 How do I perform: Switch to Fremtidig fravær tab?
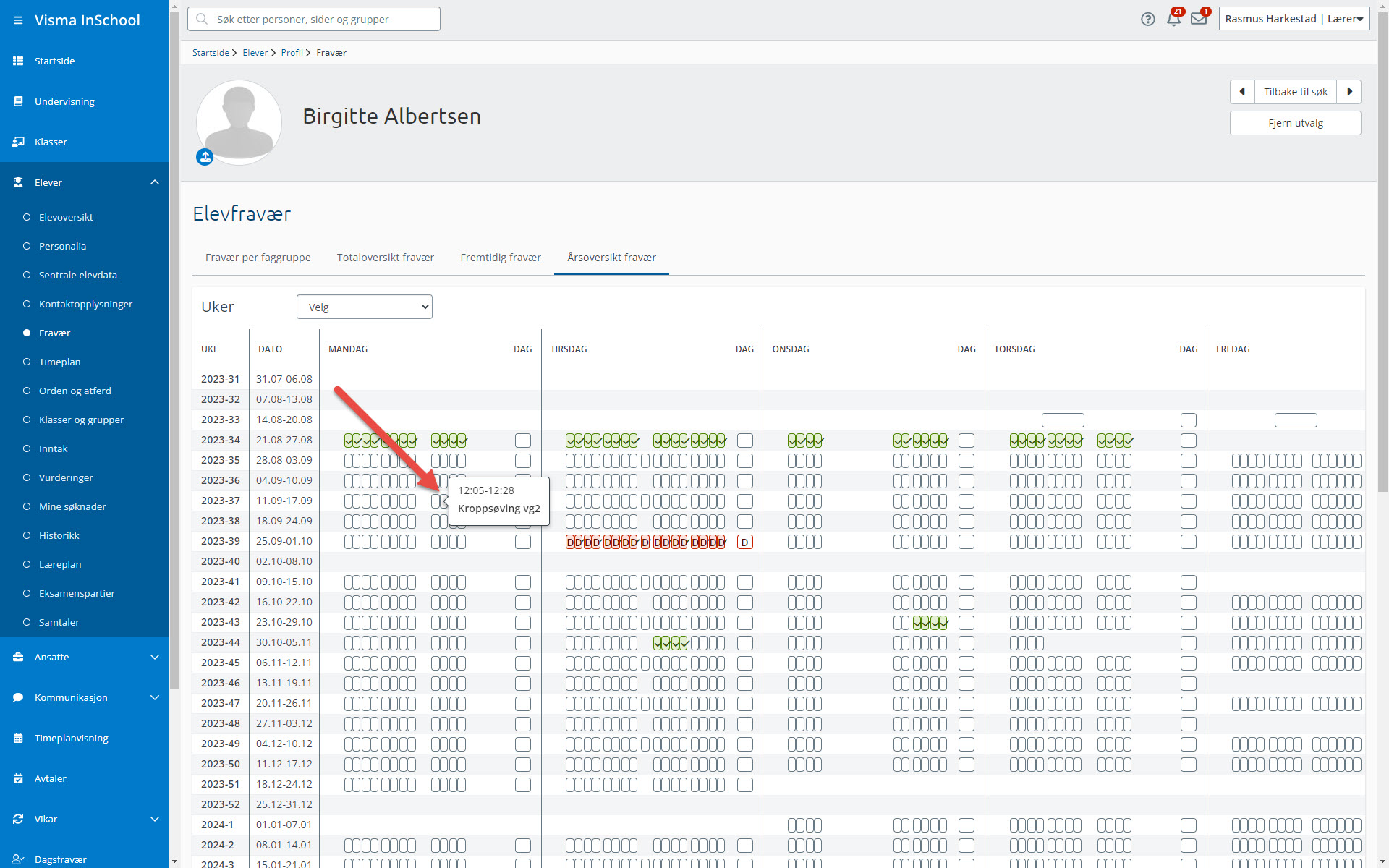[501, 258]
